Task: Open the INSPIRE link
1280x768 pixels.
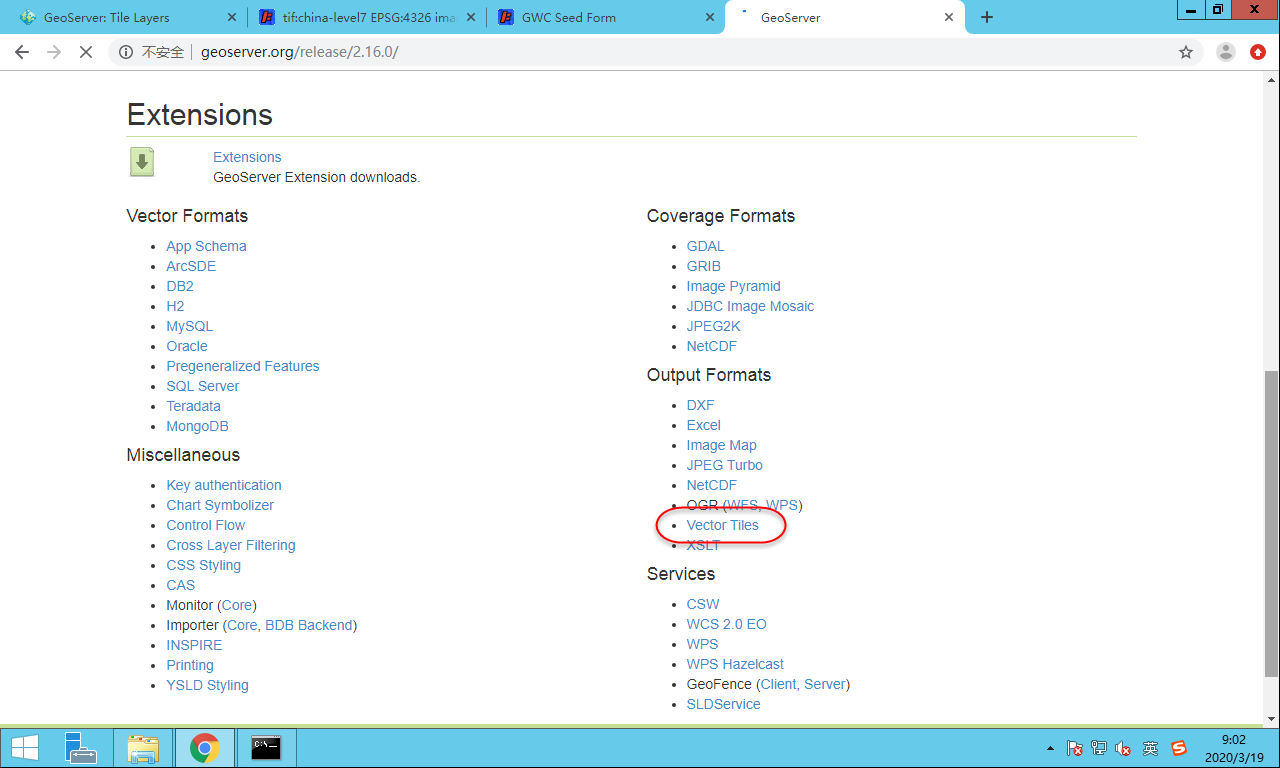Action: pos(194,645)
